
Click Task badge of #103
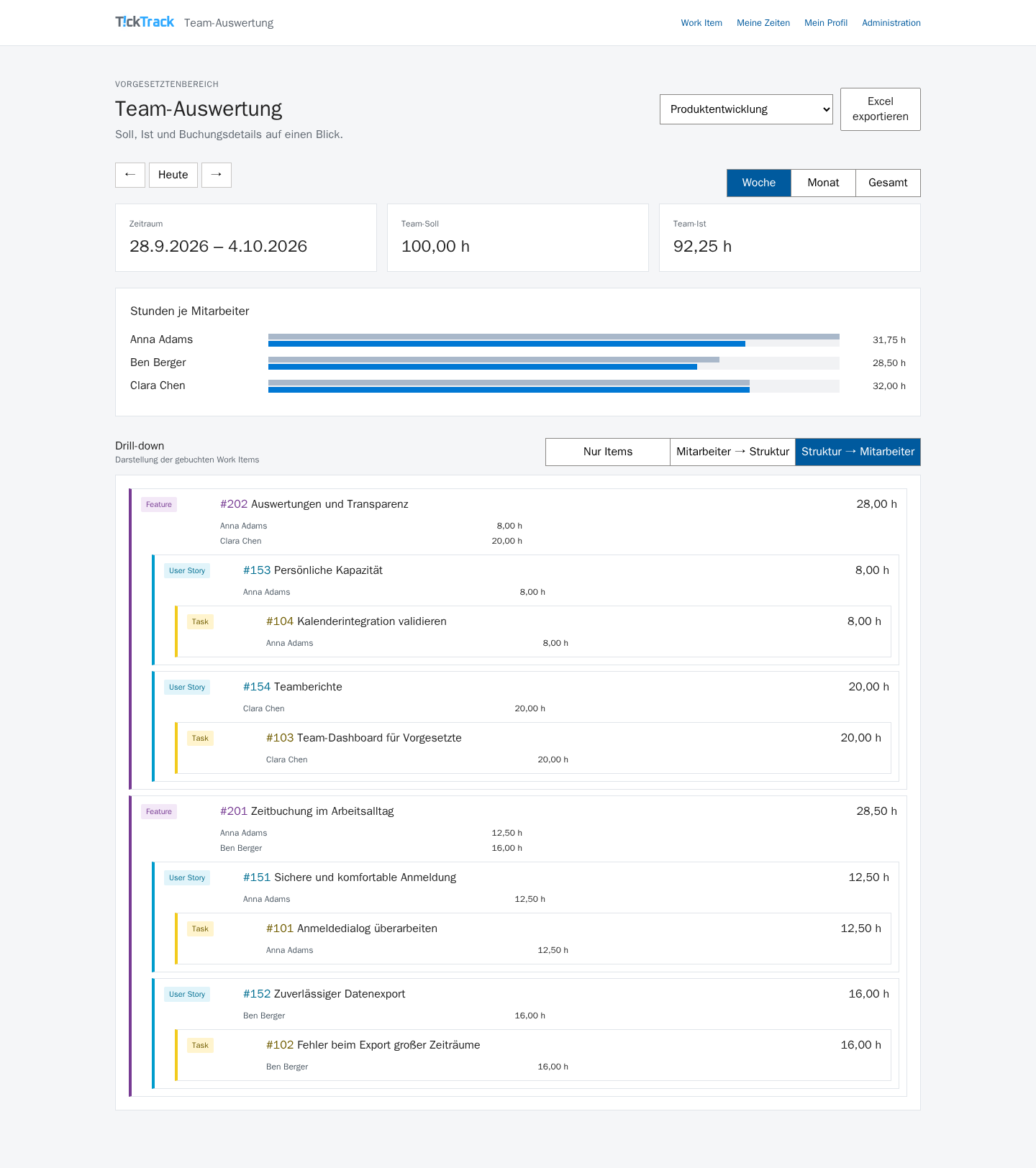click(200, 739)
